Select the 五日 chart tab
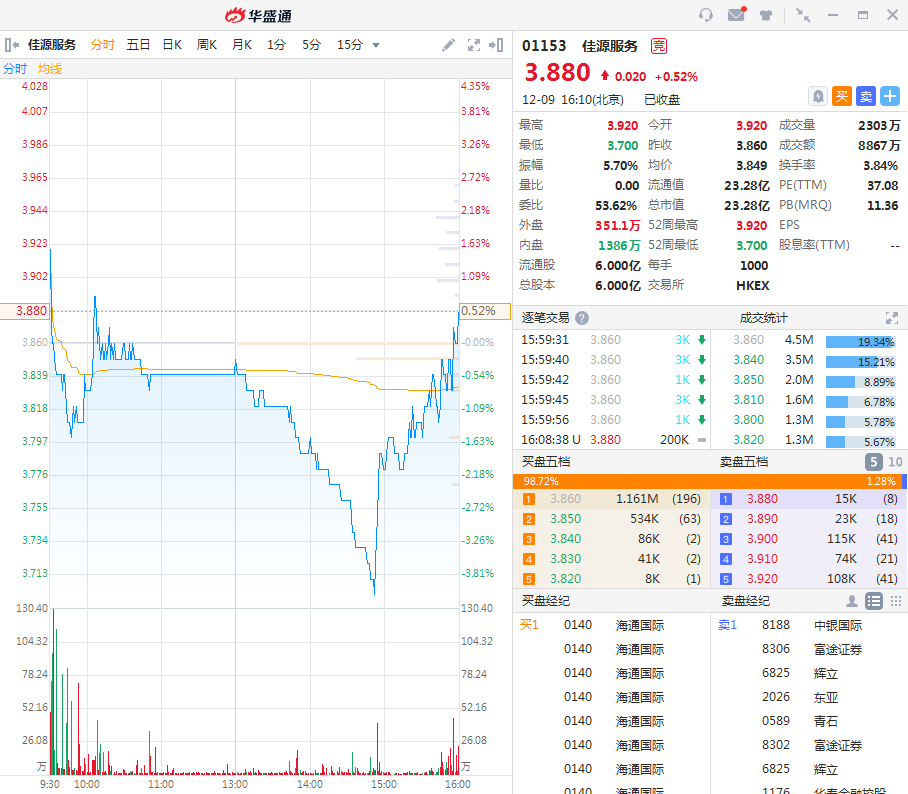Viewport: 908px width, 794px height. [x=138, y=45]
